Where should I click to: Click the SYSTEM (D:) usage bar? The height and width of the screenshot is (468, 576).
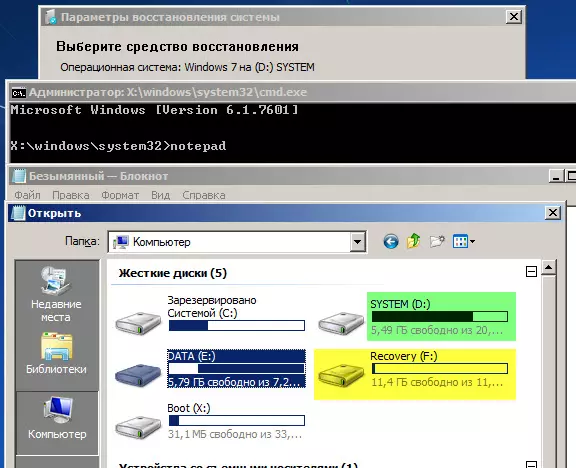(440, 316)
